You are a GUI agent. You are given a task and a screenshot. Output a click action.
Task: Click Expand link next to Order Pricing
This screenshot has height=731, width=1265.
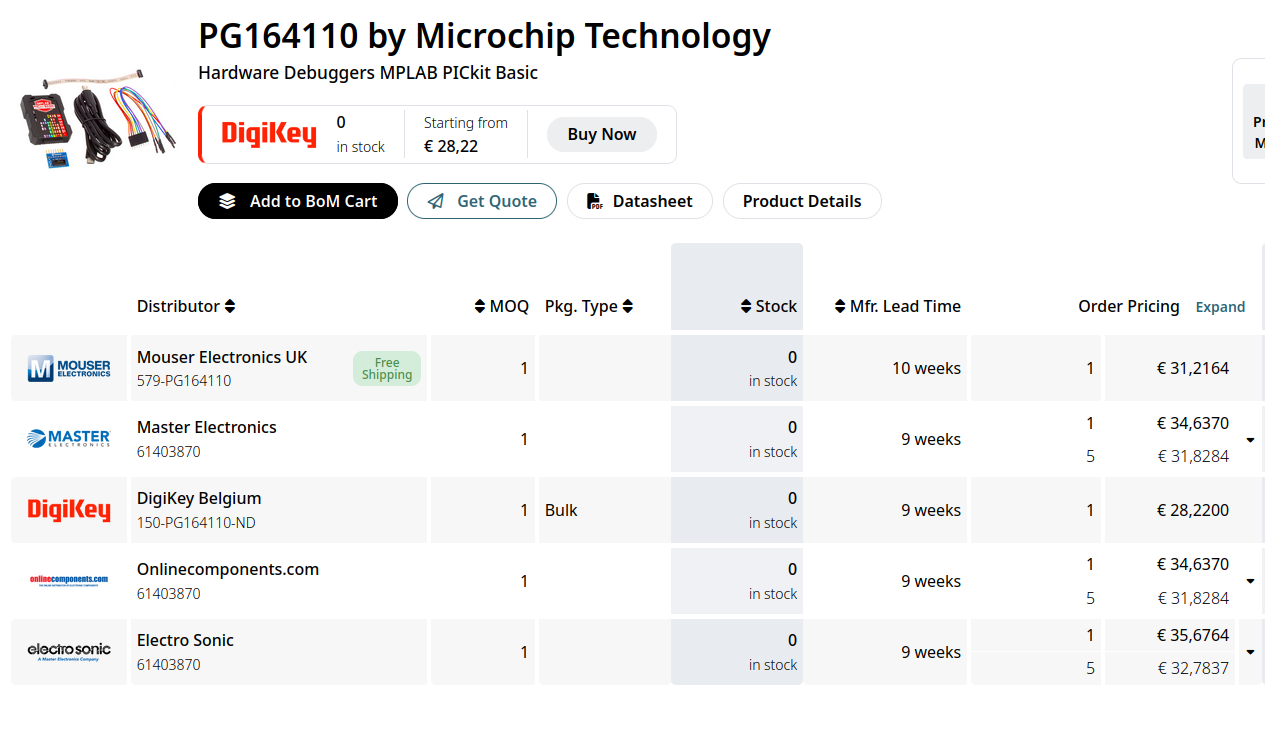[x=1220, y=307]
